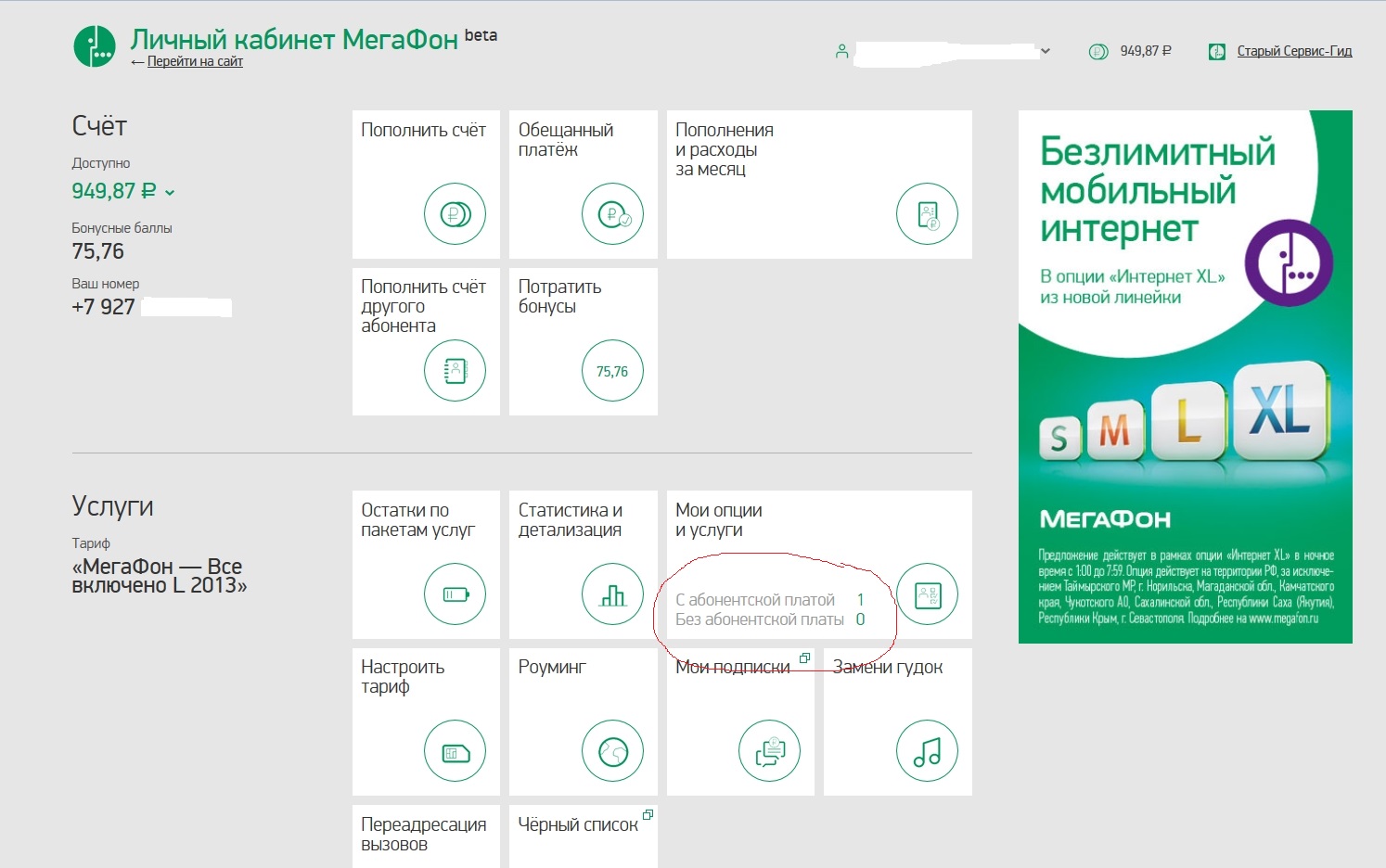Click the Личный кабинет МегаФон title
Screen dimensions: 1386x868
[x=294, y=39]
